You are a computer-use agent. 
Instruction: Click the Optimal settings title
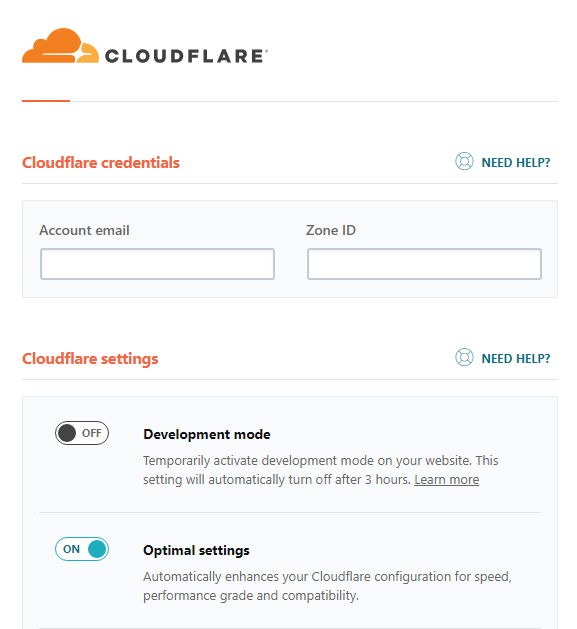pyautogui.click(x=196, y=550)
